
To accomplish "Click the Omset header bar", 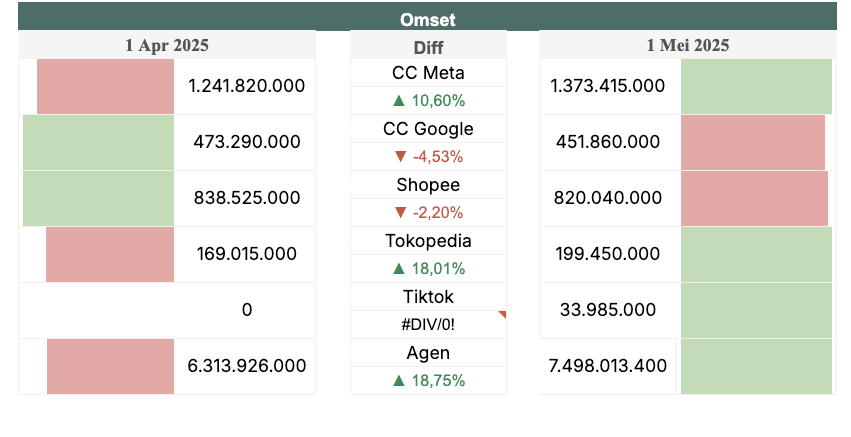I will [428, 18].
